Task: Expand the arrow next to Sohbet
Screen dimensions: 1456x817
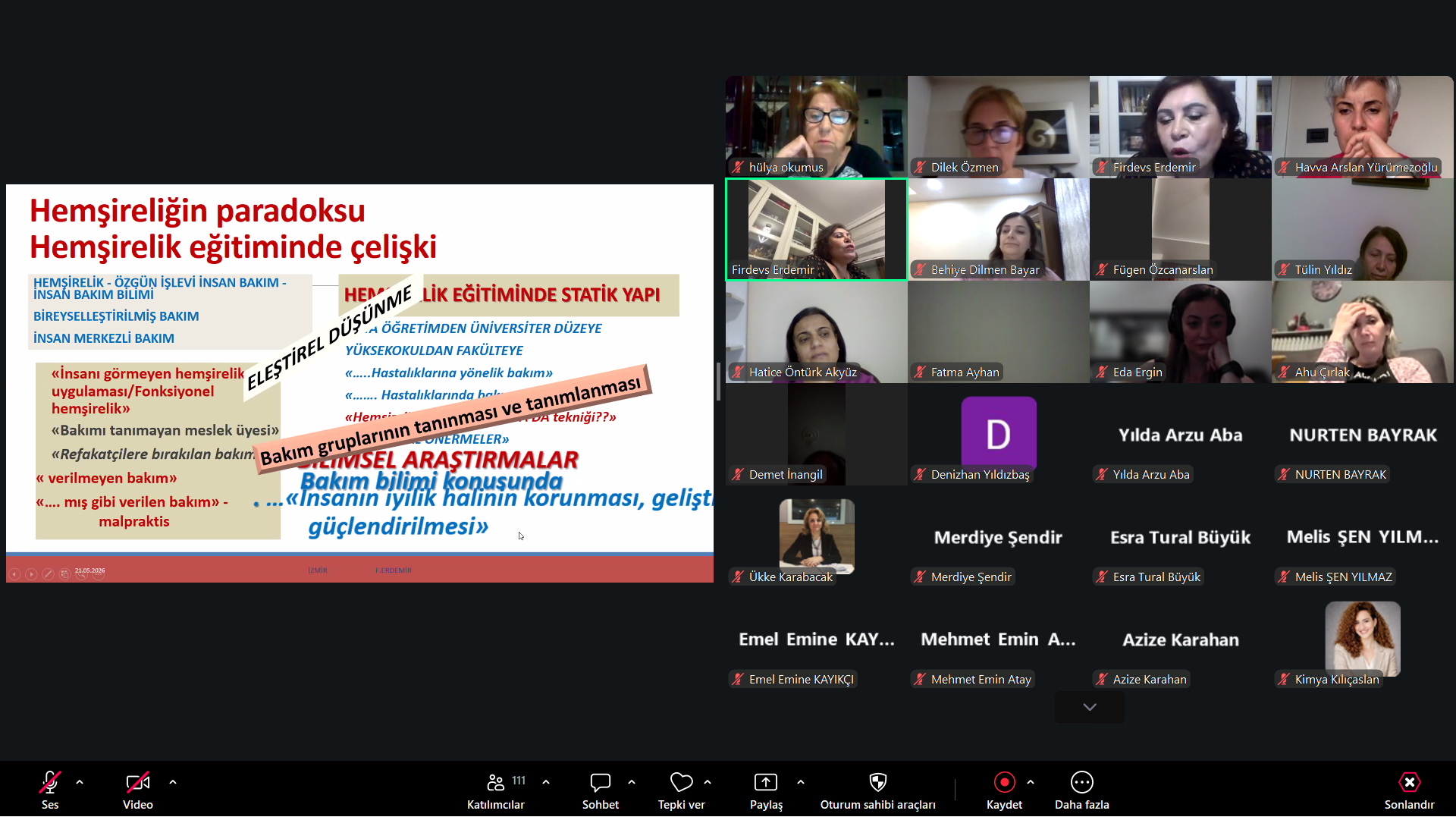Action: 632,781
